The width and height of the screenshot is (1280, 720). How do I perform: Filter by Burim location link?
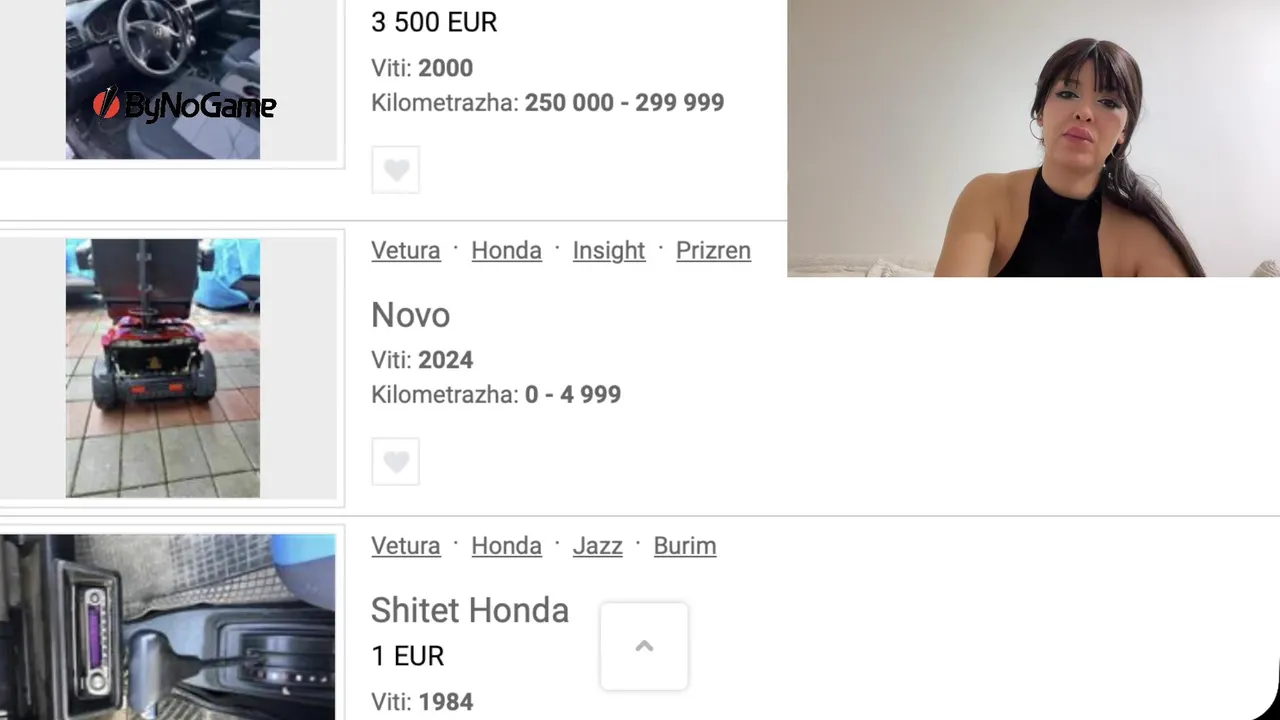point(685,545)
